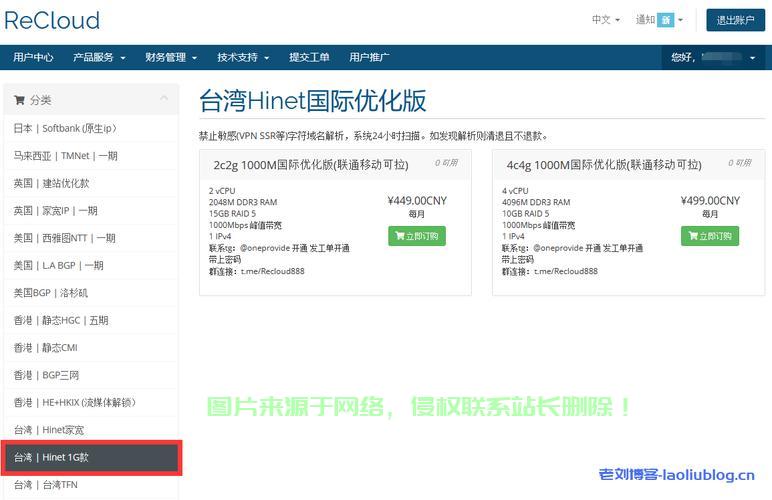Click the 4c4g 1000M国际优化版 plan title
The image size is (772, 500).
pos(604,165)
